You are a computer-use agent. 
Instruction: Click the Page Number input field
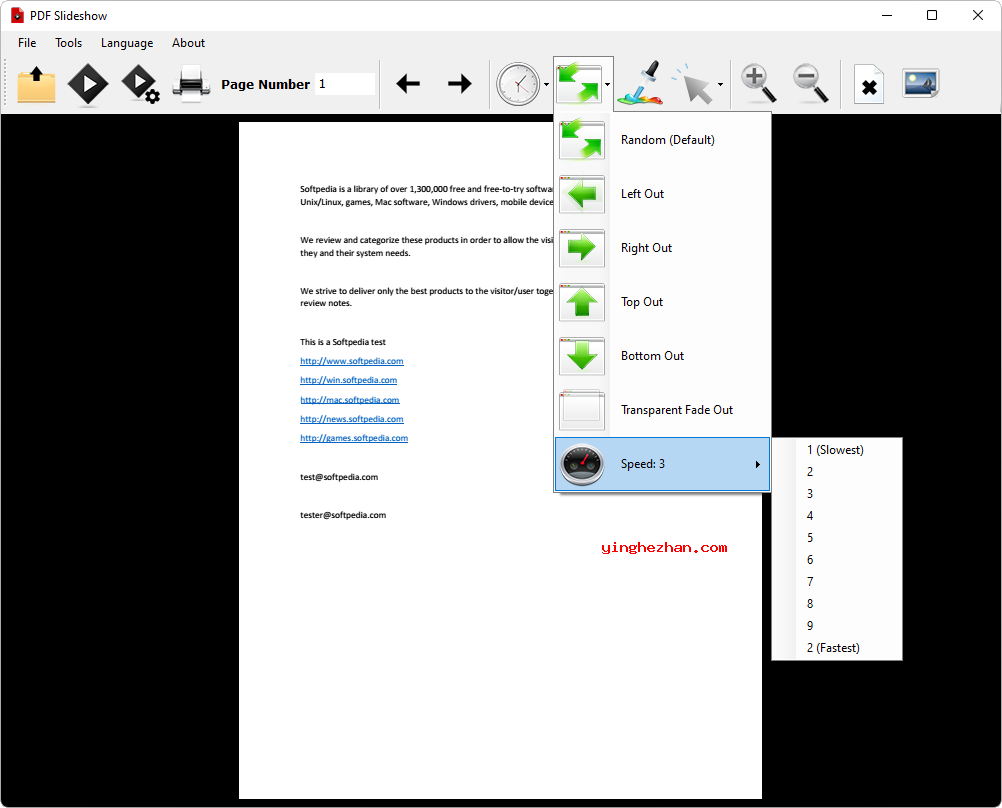(x=345, y=85)
